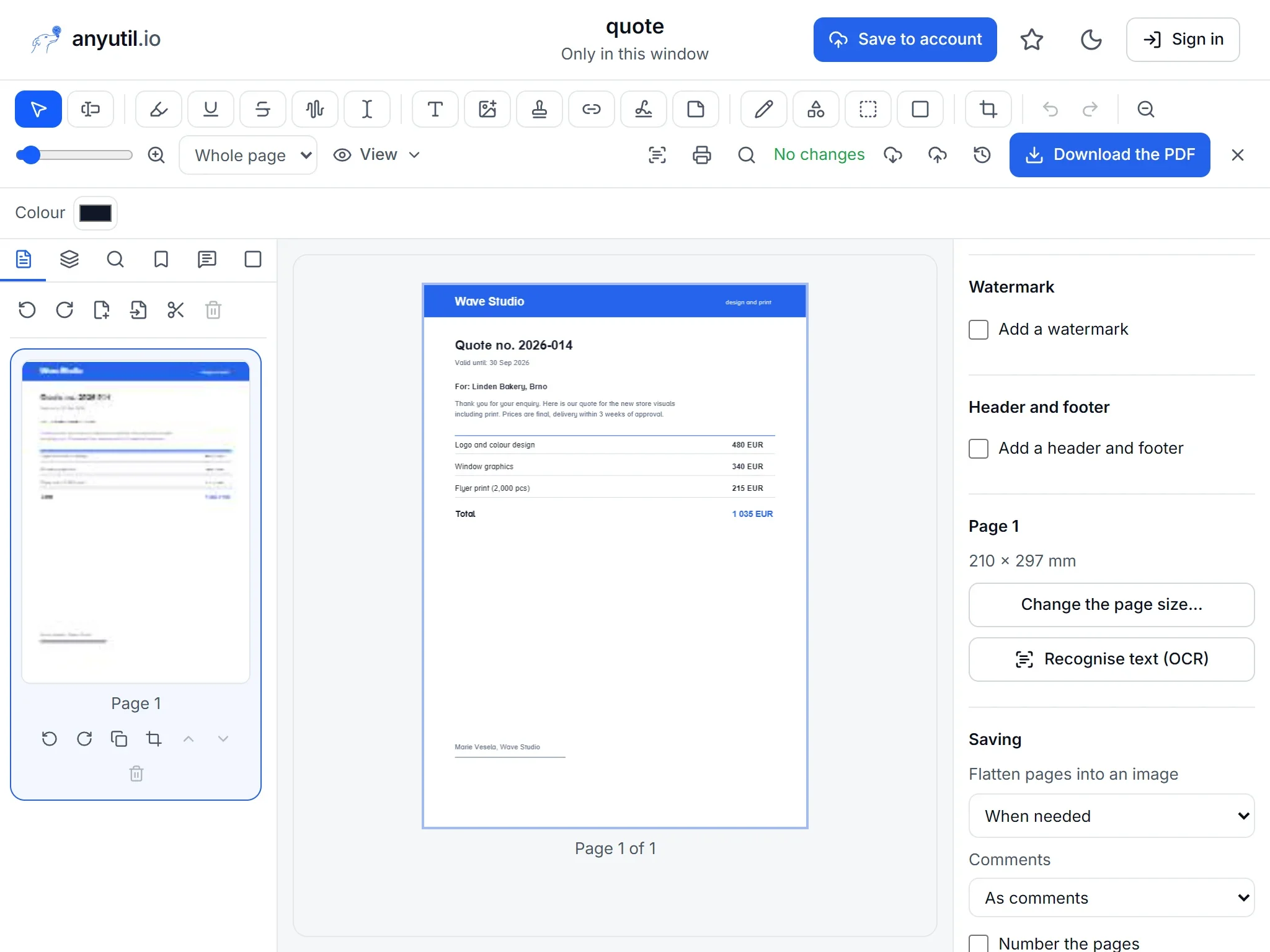Image resolution: width=1270 pixels, height=952 pixels.
Task: Click the zoom in magnifier beside the slider
Action: click(156, 155)
